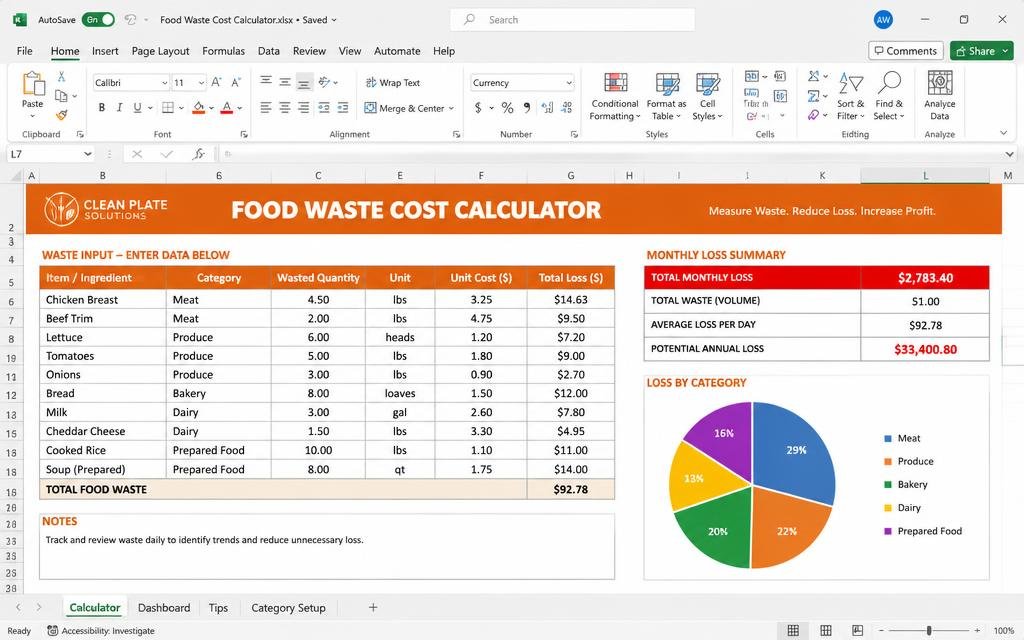Screen dimensions: 1024x640
Task: Click Decrease Decimal icon
Action: (567, 108)
